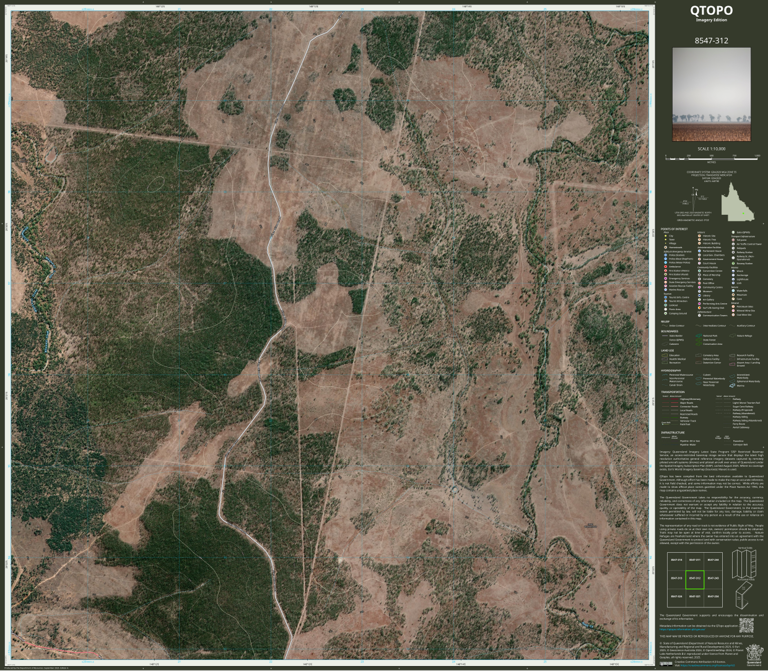This screenshot has height=671, width=768.
Task: Open the Creative Commons licence link
Action: click(x=710, y=666)
